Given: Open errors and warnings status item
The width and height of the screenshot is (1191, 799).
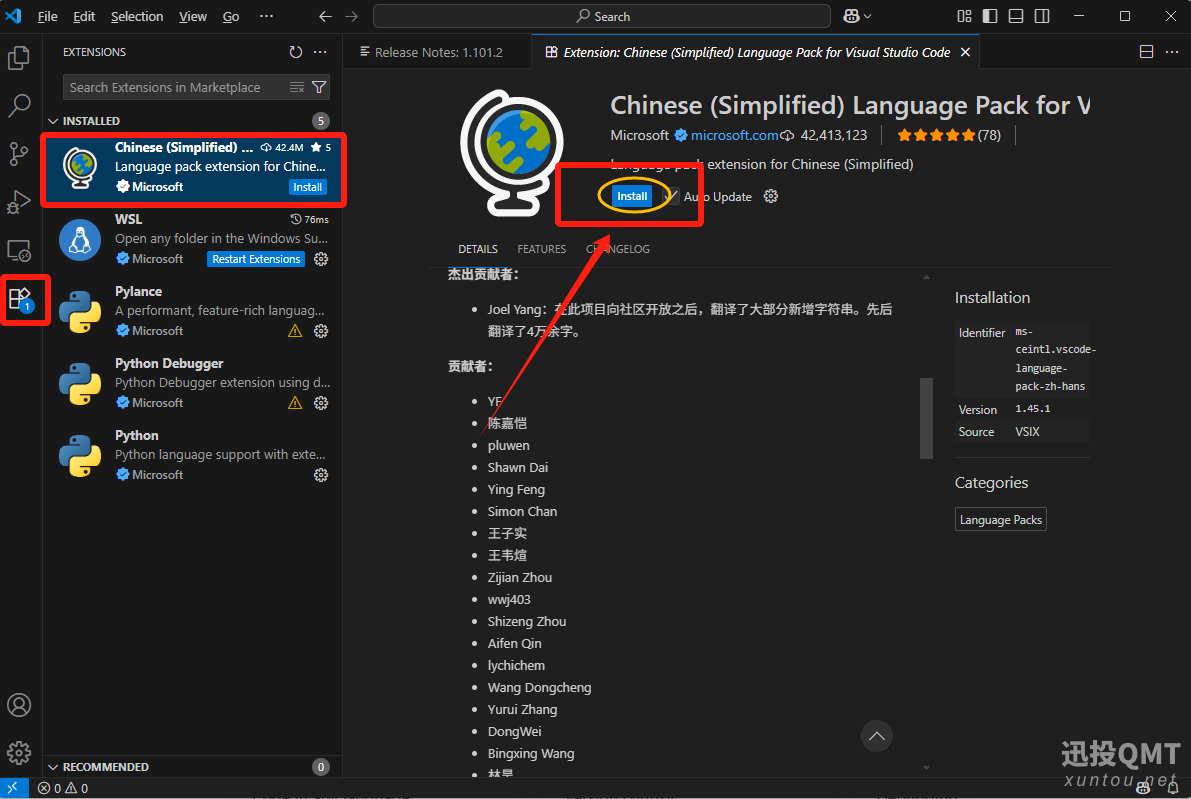Looking at the screenshot, I should pyautogui.click(x=63, y=788).
